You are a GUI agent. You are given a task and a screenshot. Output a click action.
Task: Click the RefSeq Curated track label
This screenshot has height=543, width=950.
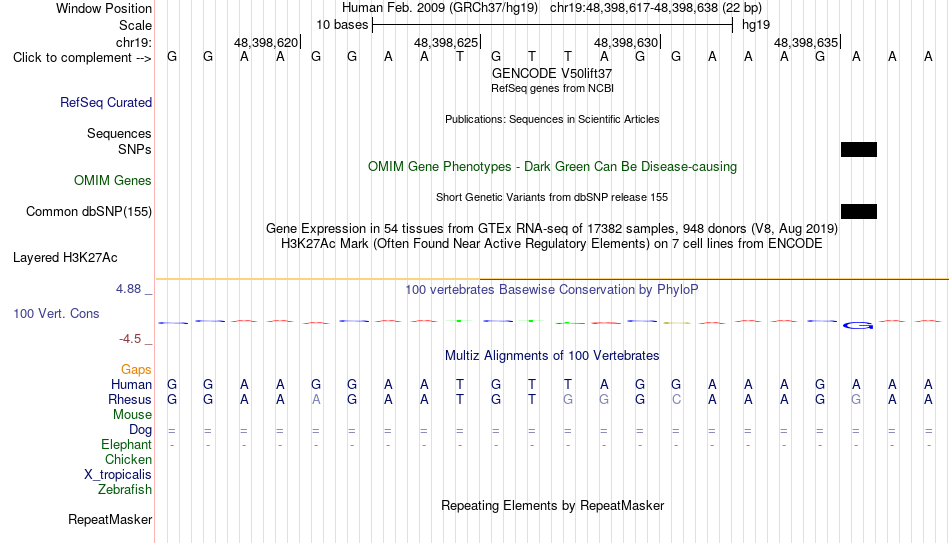(x=105, y=102)
